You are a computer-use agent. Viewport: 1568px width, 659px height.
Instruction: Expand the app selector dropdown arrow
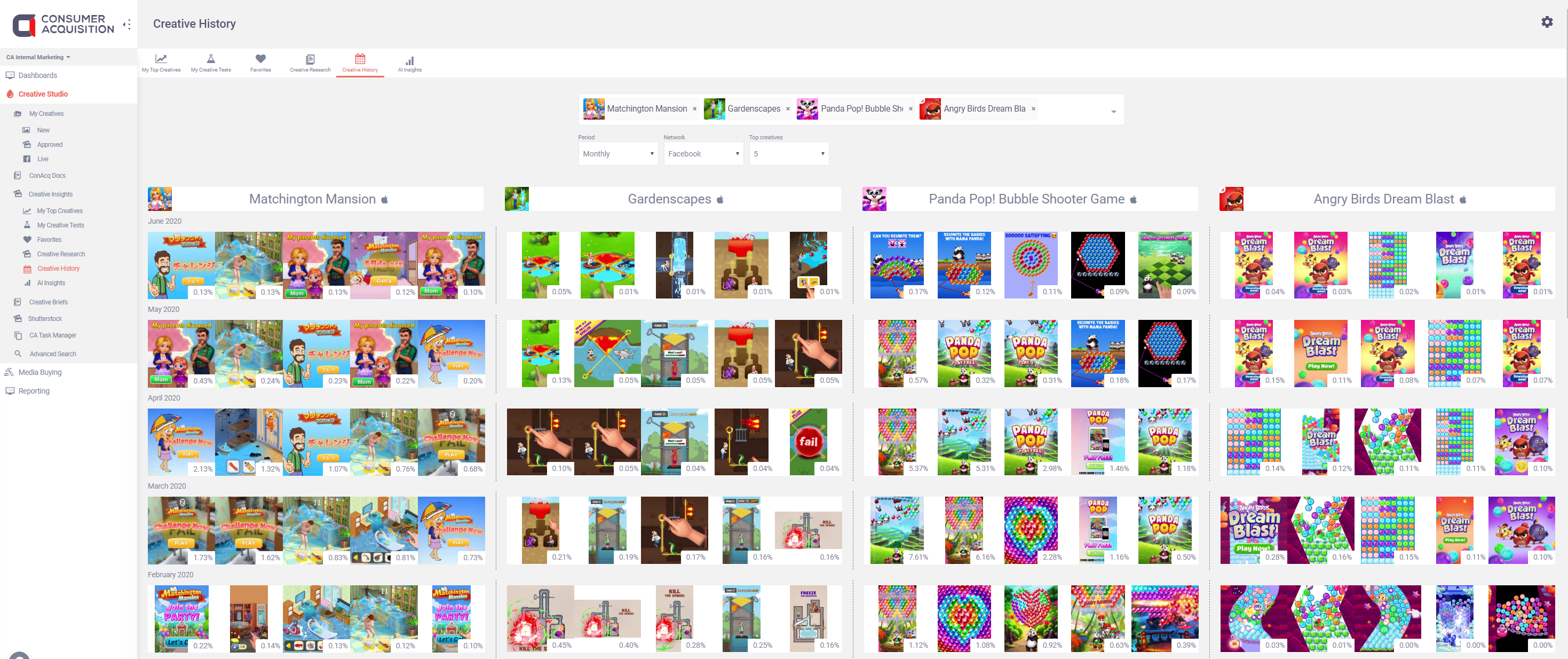[x=1113, y=112]
